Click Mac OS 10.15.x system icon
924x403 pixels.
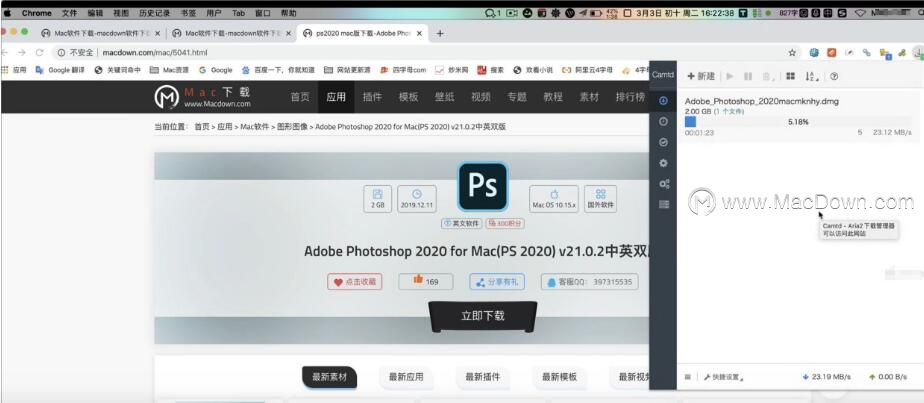553,199
